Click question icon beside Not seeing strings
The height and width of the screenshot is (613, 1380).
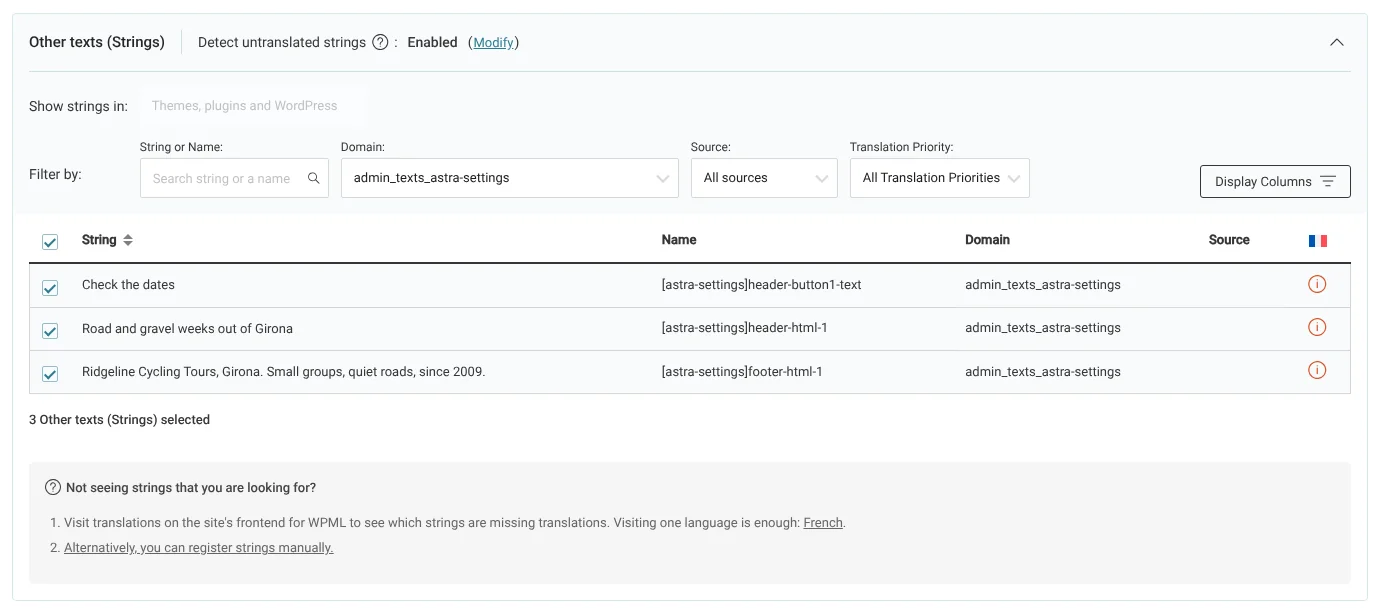coord(53,487)
